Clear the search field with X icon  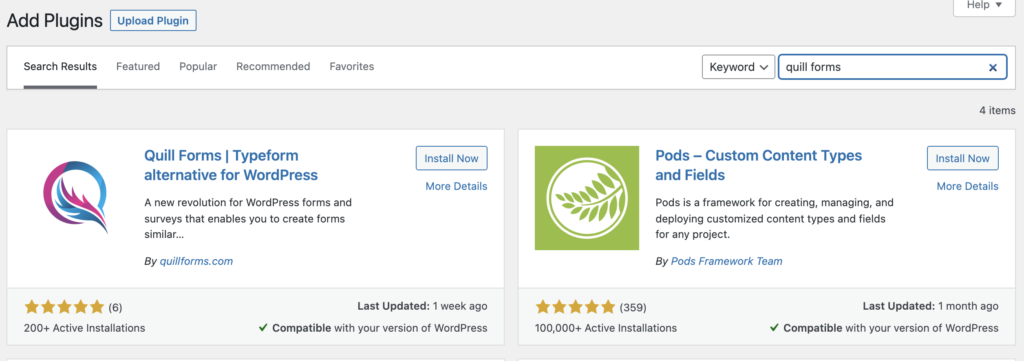993,67
